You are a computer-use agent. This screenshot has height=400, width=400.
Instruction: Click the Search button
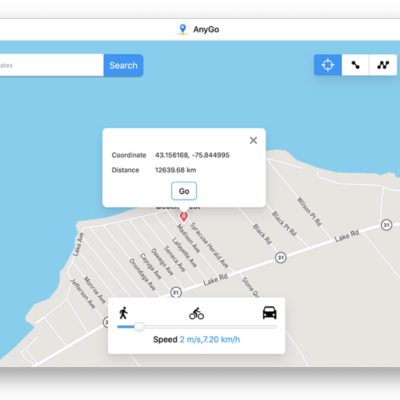coord(123,65)
